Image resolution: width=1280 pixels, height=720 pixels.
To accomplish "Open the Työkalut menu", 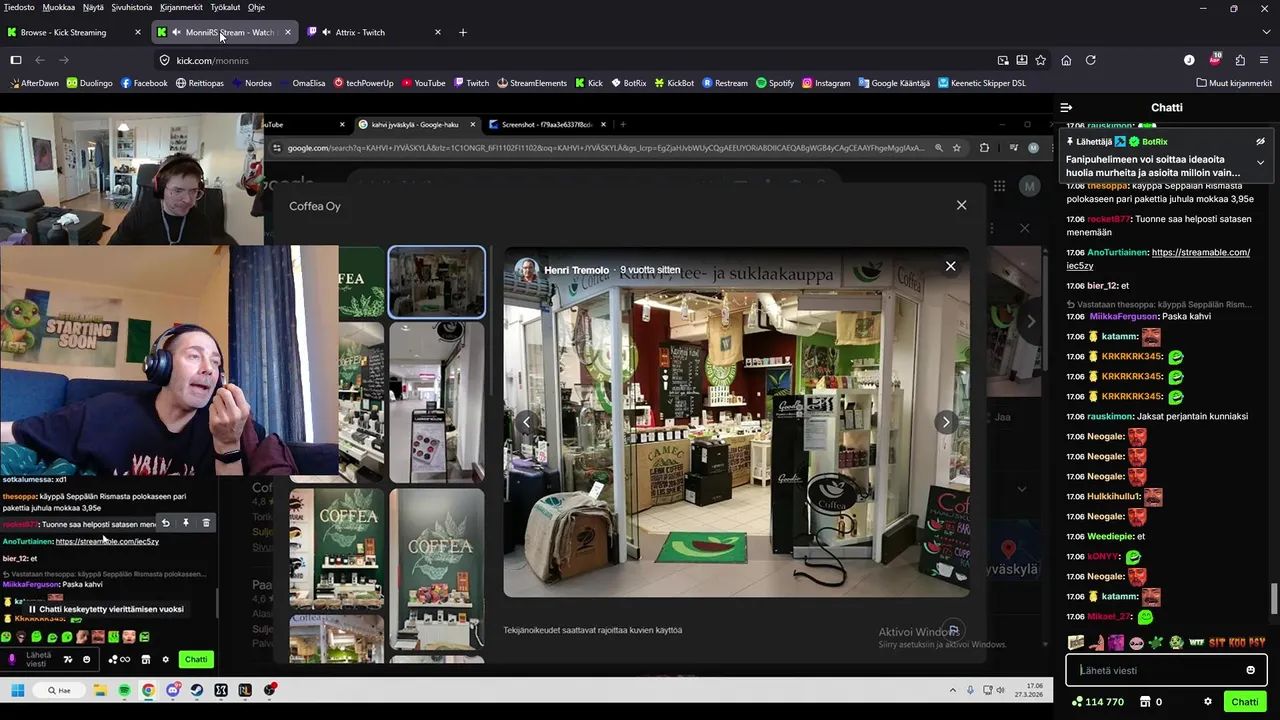I will tap(225, 7).
